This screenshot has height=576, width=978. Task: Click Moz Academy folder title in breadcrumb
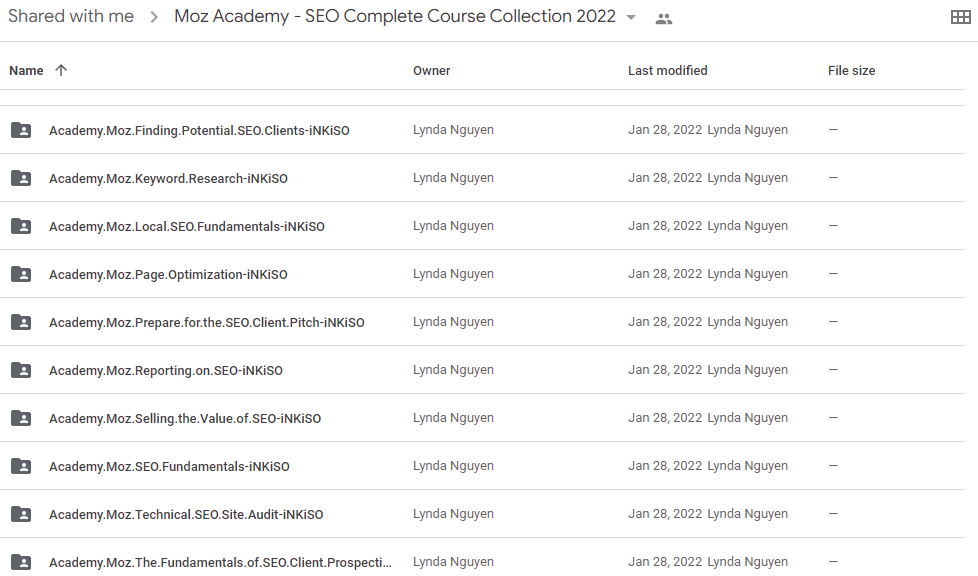395,16
